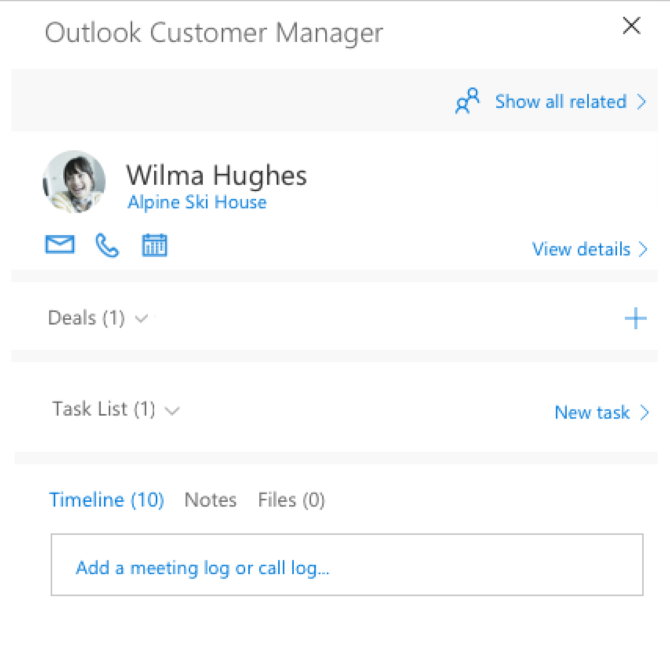The width and height of the screenshot is (670, 650).
Task: Click the chevron beside View details
Action: tap(643, 249)
